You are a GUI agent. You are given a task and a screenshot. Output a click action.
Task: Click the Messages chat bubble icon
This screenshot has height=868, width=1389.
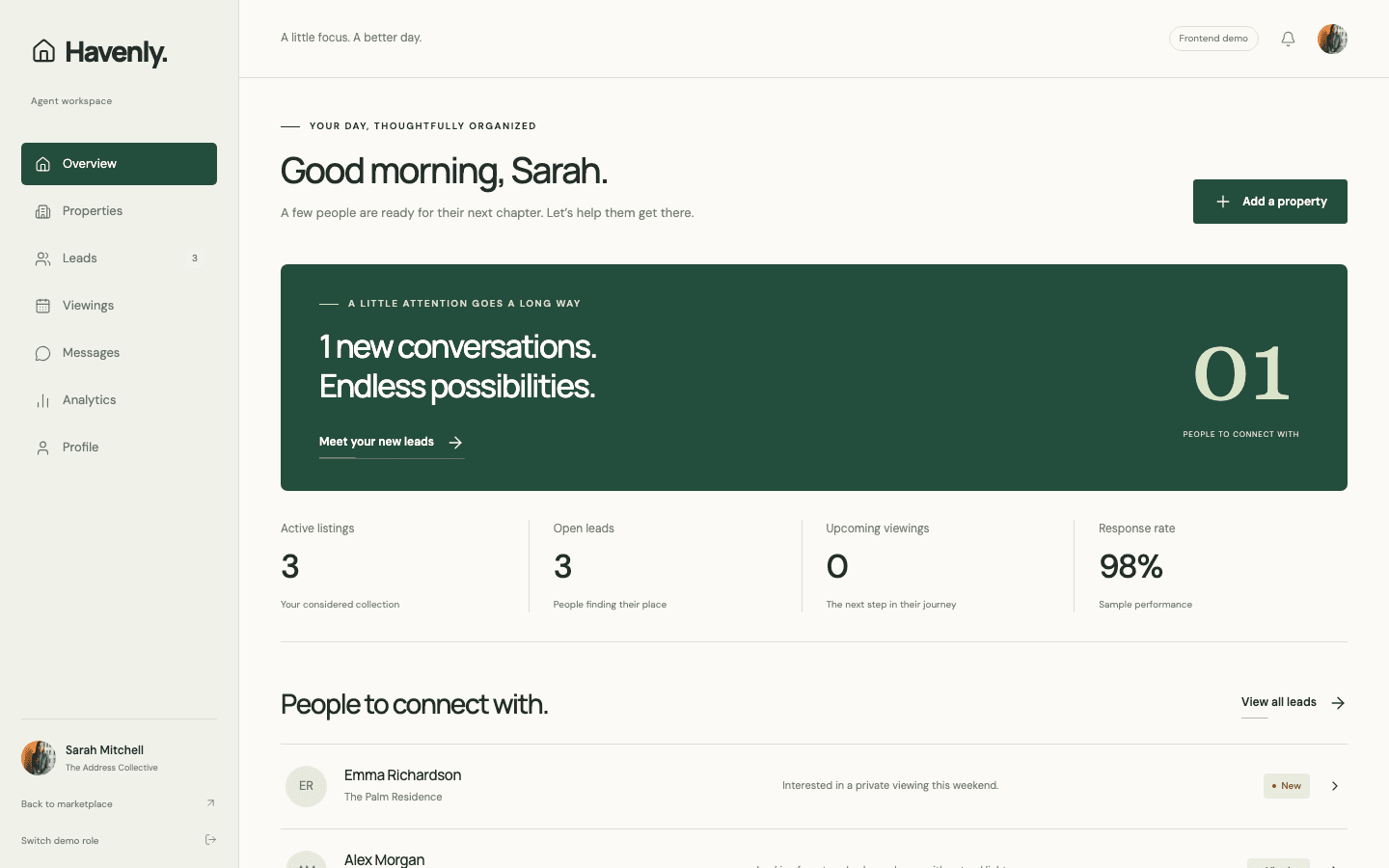coord(42,353)
